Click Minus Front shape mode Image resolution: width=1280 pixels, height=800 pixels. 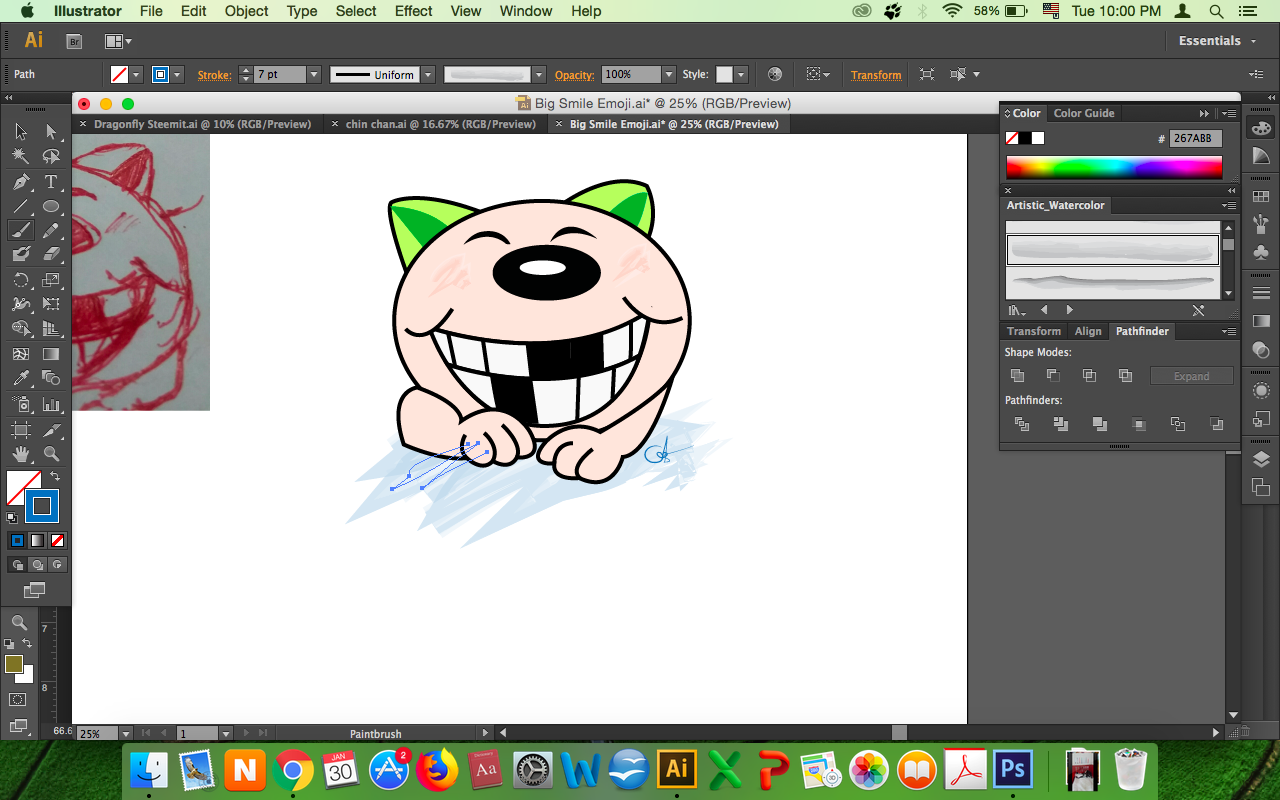[x=1053, y=376]
